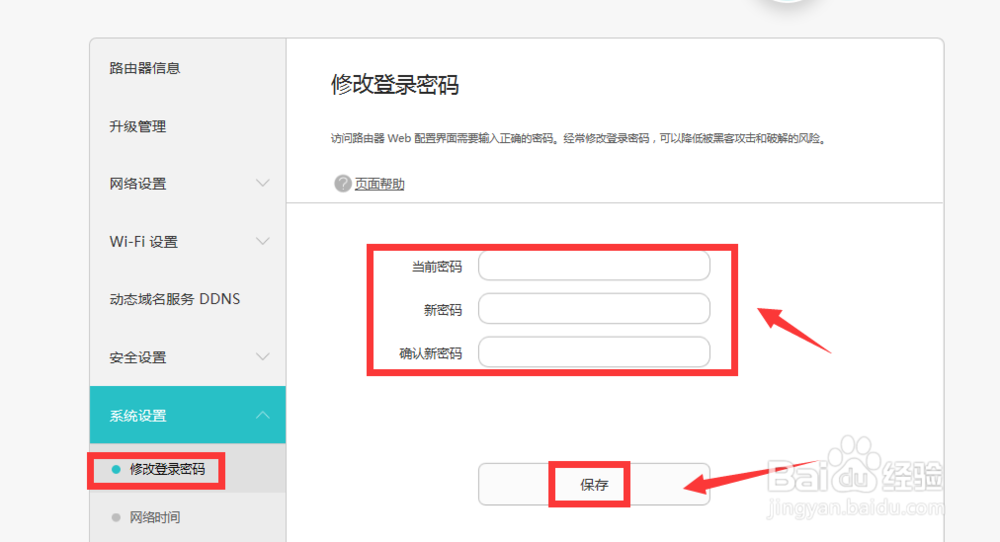Open 动态域名服务 DDNS page
Viewport: 1000px width, 542px height.
(175, 299)
